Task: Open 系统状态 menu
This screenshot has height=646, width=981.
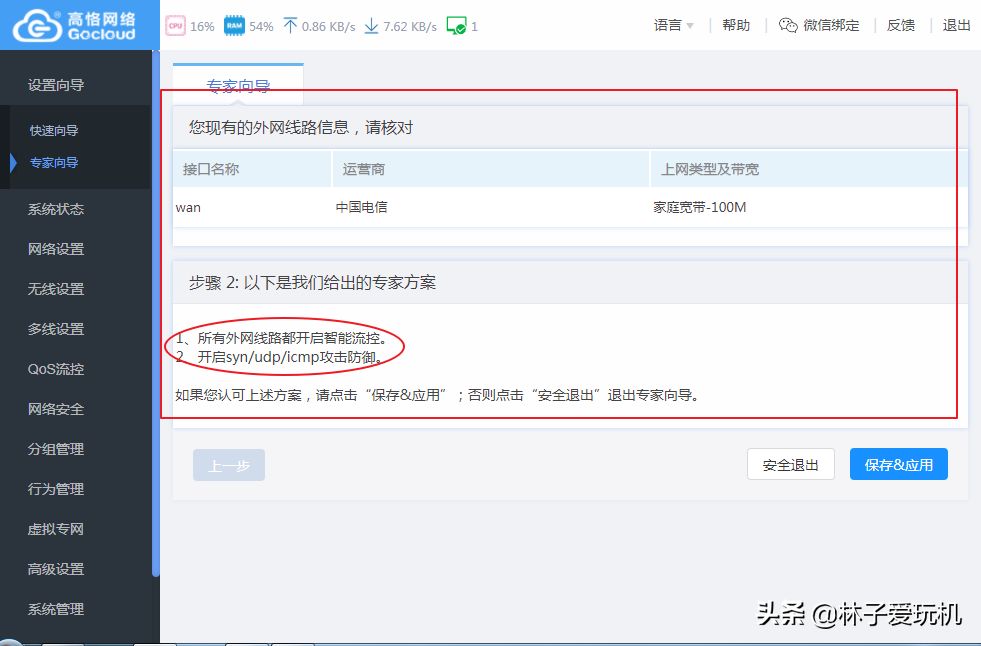Action: coord(56,209)
